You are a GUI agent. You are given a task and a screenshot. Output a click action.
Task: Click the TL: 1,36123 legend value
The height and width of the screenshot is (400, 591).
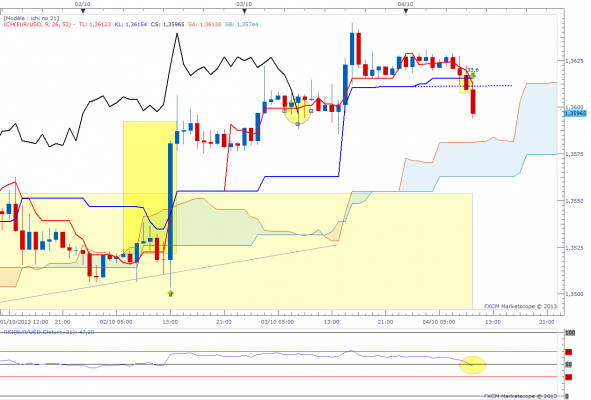tap(95, 24)
